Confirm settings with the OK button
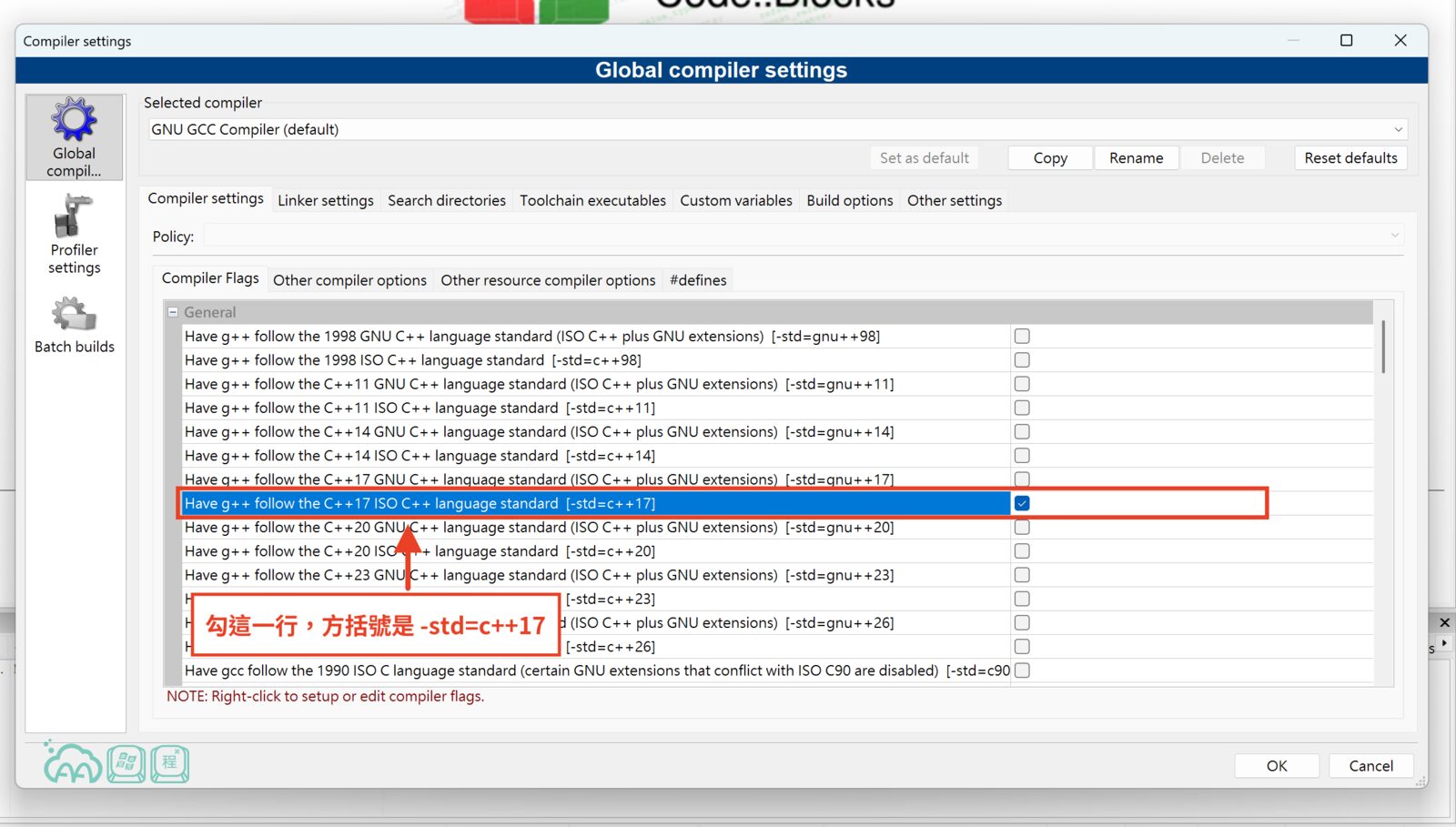This screenshot has width=1456, height=827. click(1277, 766)
